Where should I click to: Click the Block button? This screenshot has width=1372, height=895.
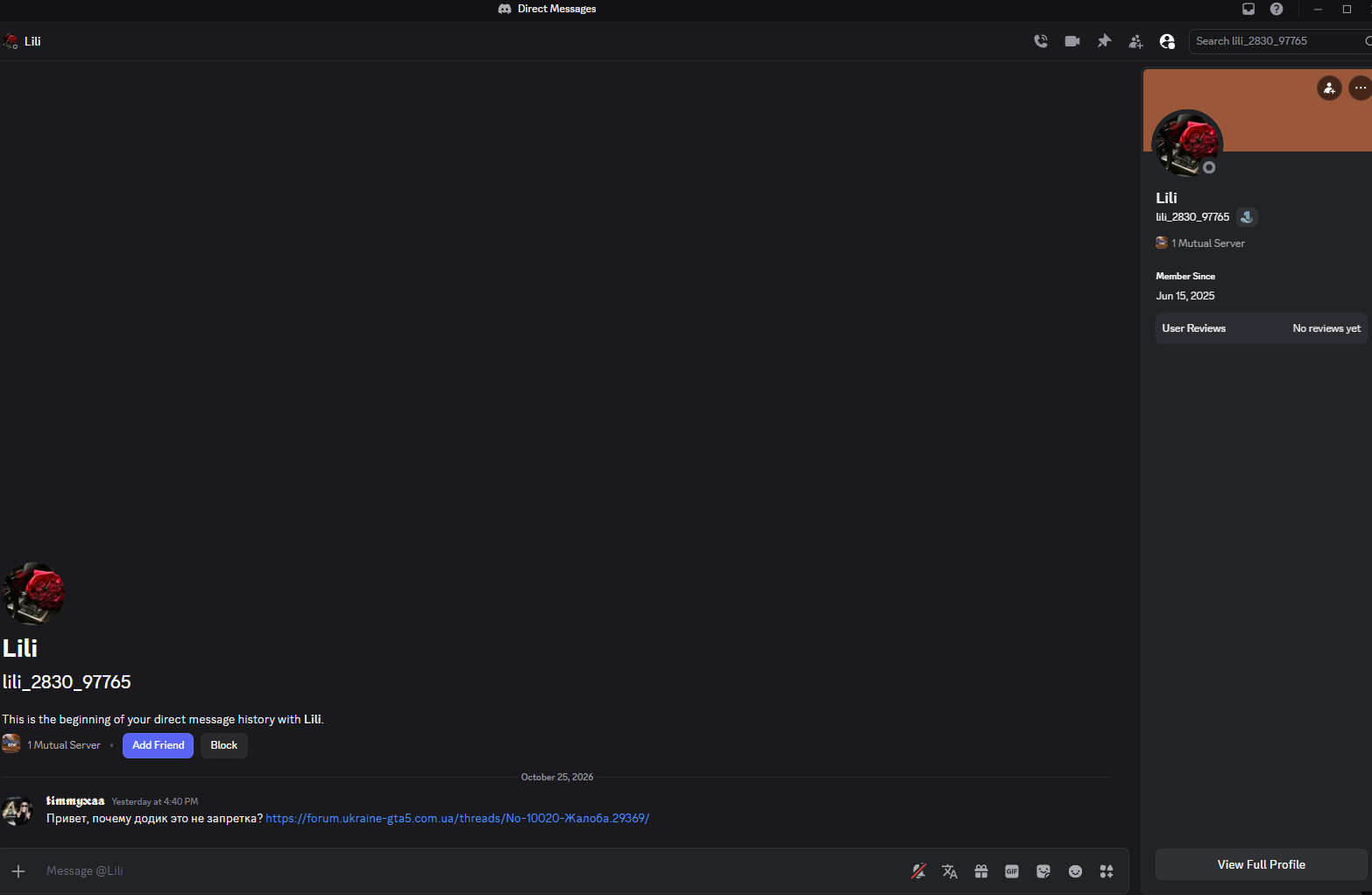224,745
